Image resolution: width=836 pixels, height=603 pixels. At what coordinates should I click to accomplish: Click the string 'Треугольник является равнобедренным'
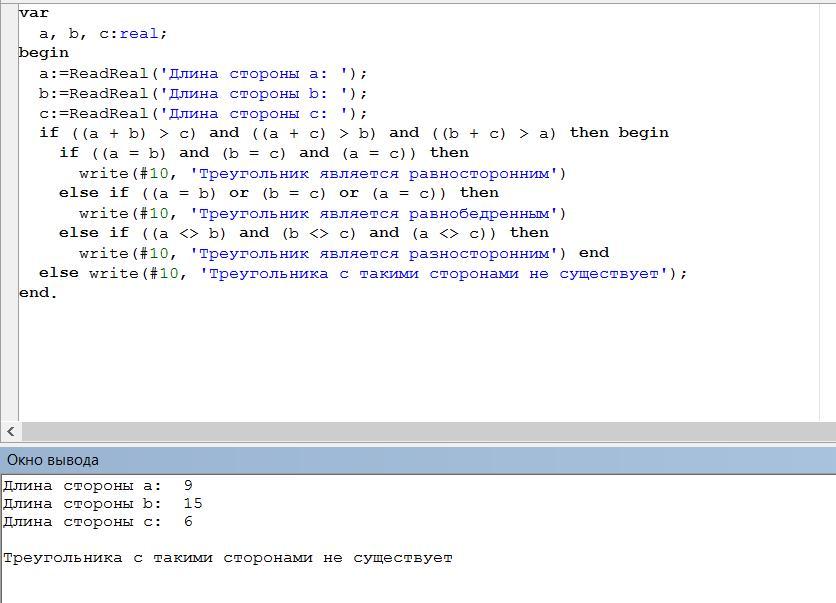click(373, 214)
